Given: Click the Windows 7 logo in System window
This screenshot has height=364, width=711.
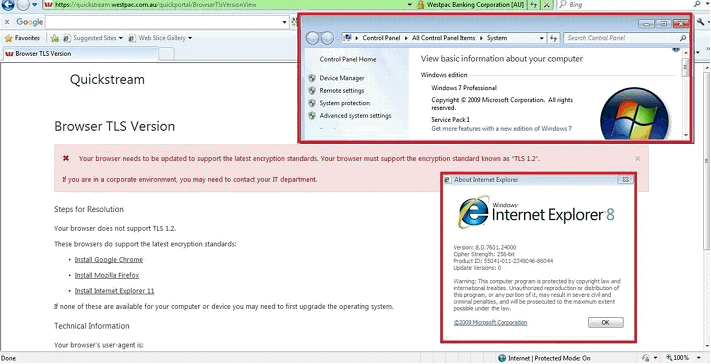Looking at the screenshot, I should click(x=634, y=114).
